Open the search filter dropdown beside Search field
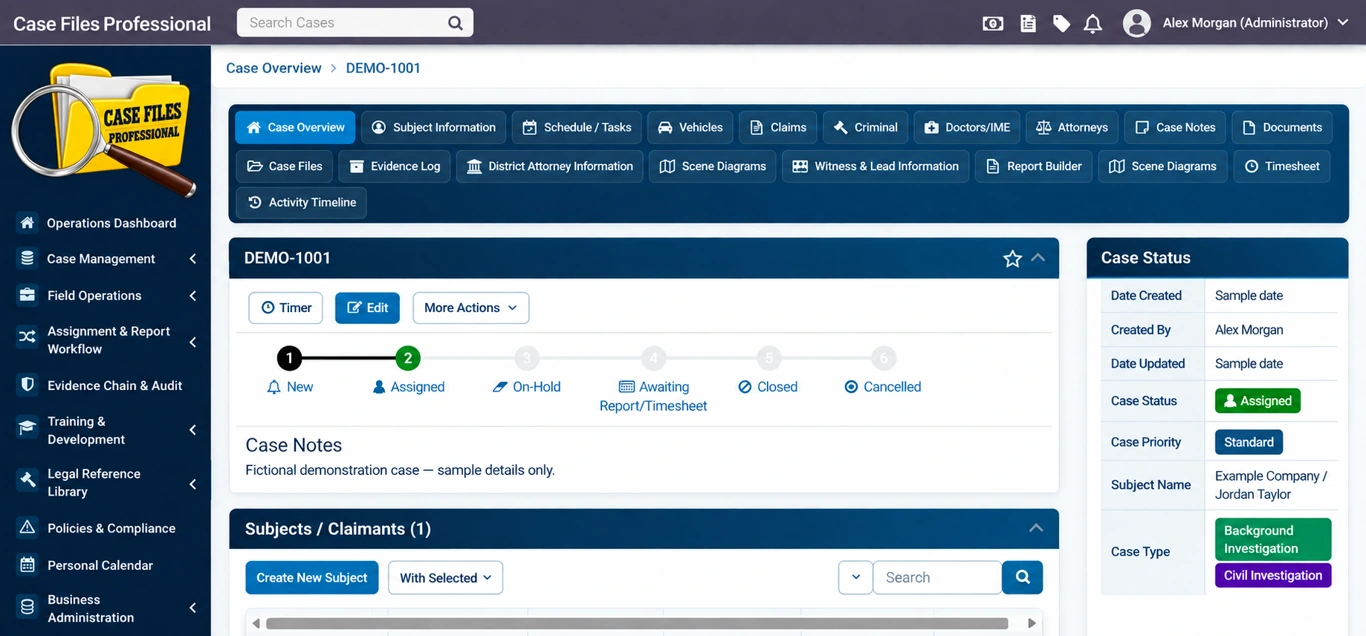Screen dimensions: 1366x636 click(855, 577)
